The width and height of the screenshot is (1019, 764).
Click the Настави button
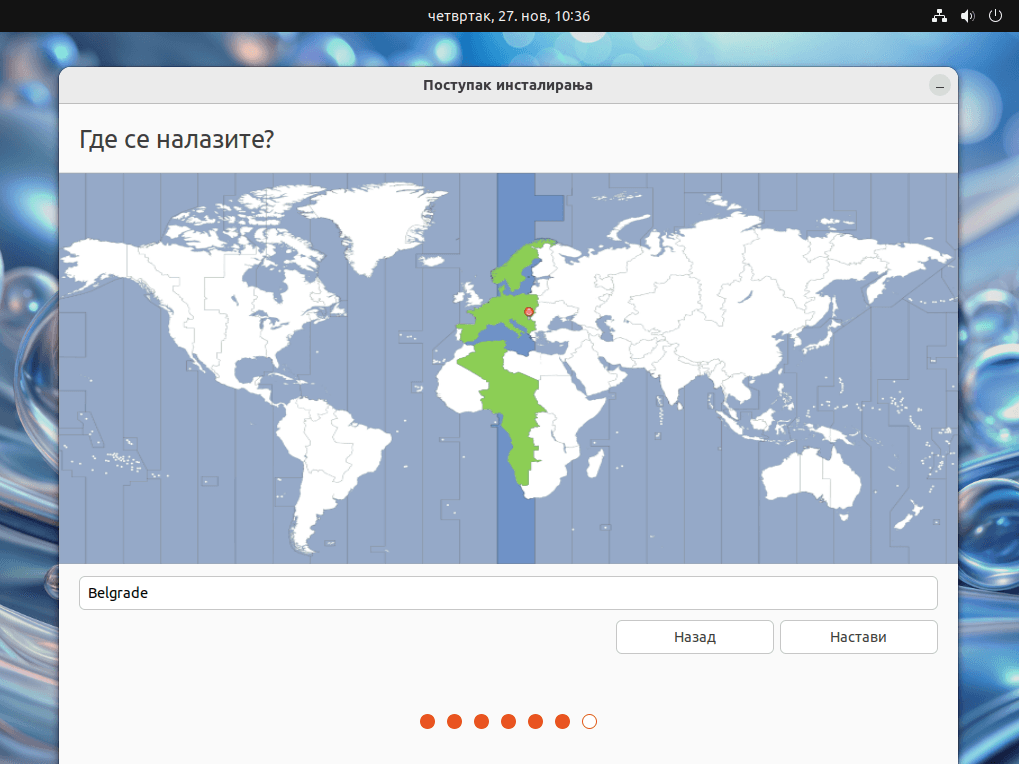(858, 637)
